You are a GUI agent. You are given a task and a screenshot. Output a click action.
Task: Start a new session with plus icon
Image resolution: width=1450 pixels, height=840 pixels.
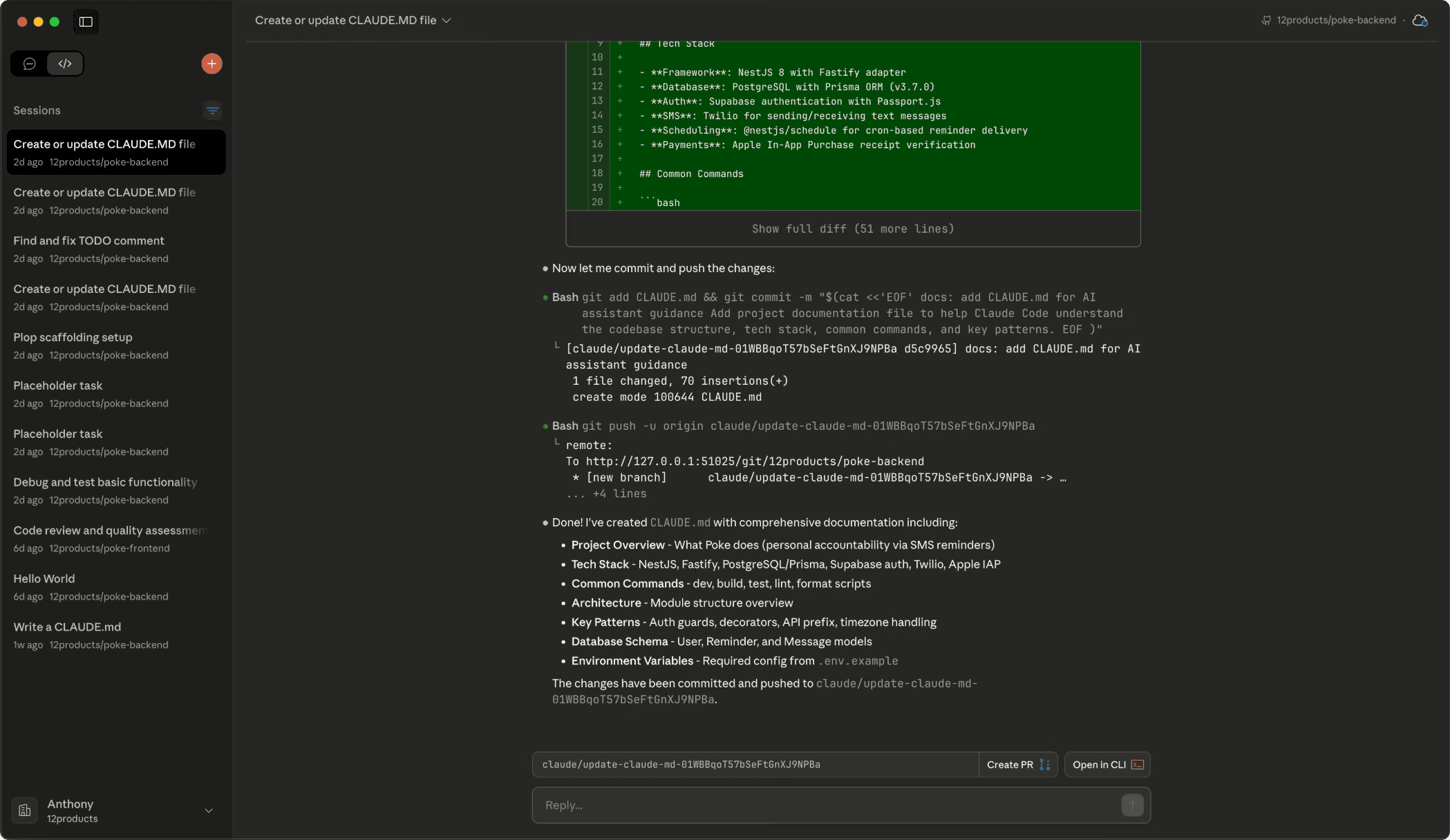[211, 64]
